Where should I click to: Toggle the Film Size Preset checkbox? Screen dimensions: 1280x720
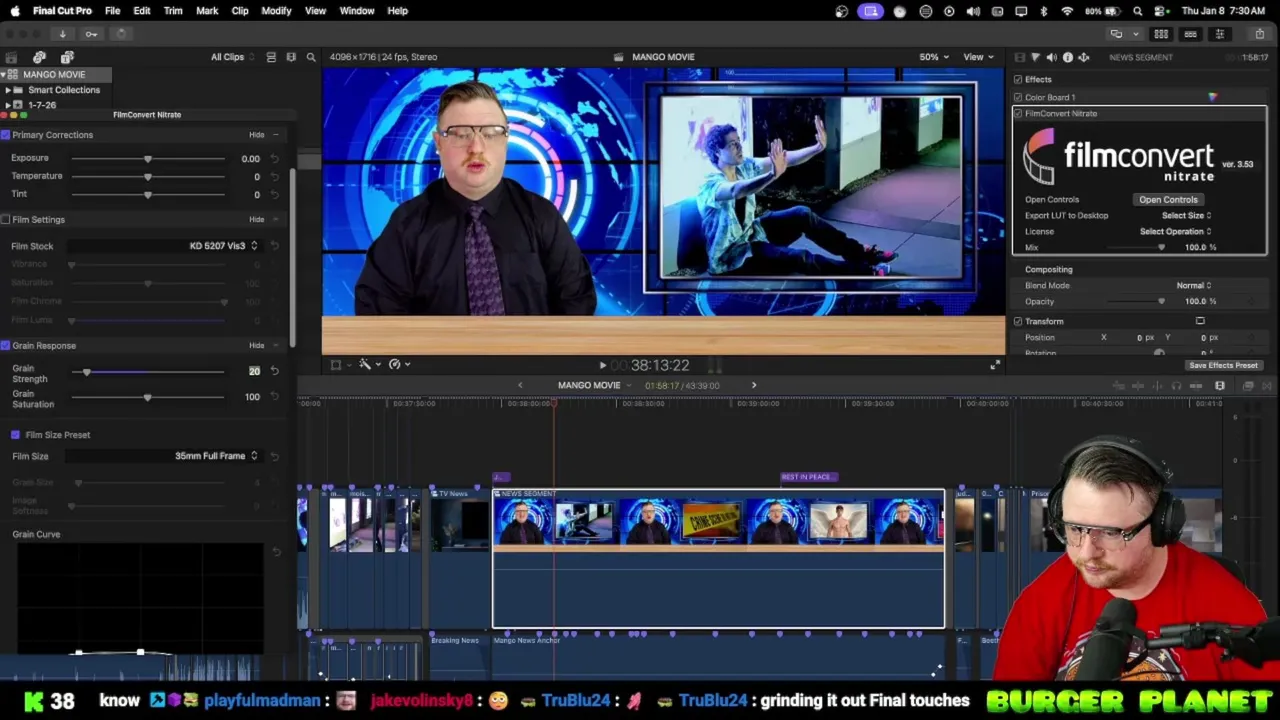tap(15, 435)
